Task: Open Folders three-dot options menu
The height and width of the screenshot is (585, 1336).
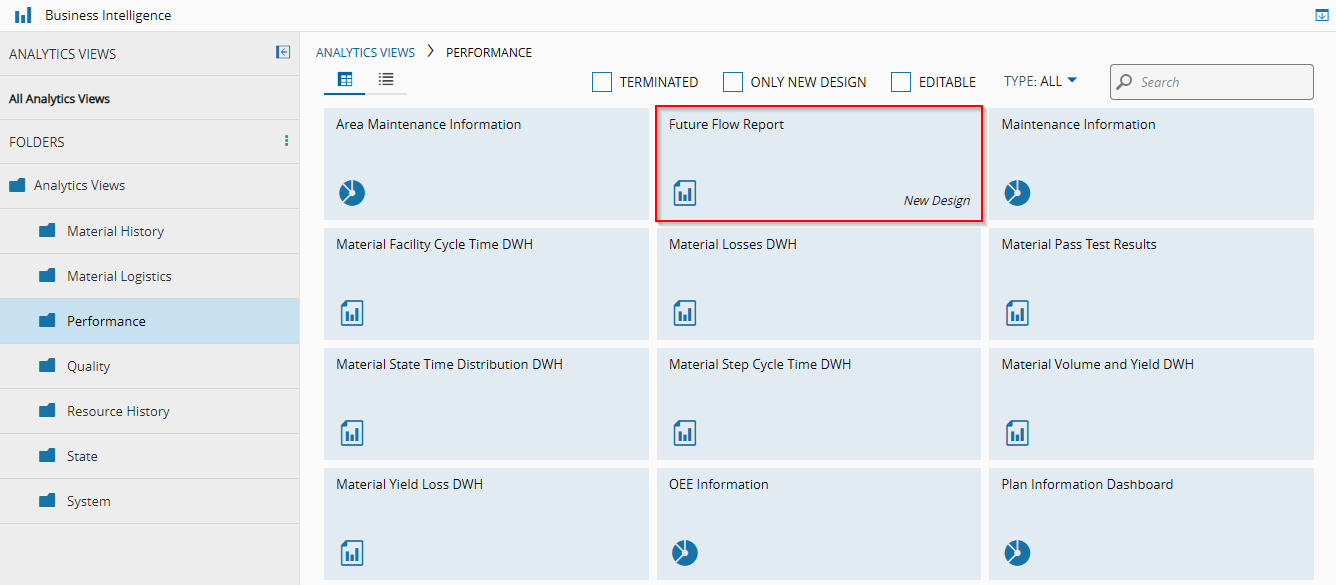Action: [x=286, y=141]
